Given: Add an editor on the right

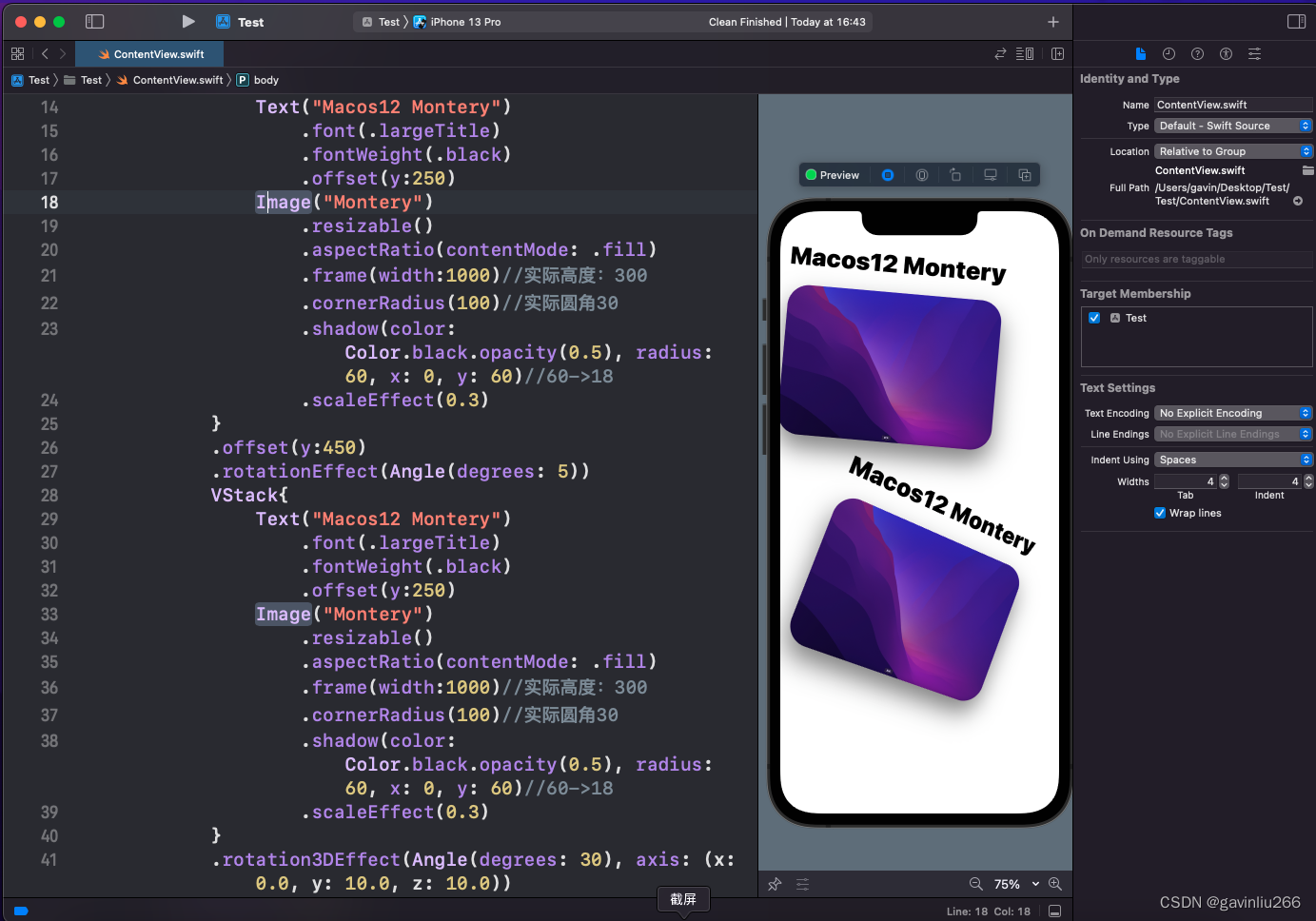Looking at the screenshot, I should point(1057,54).
